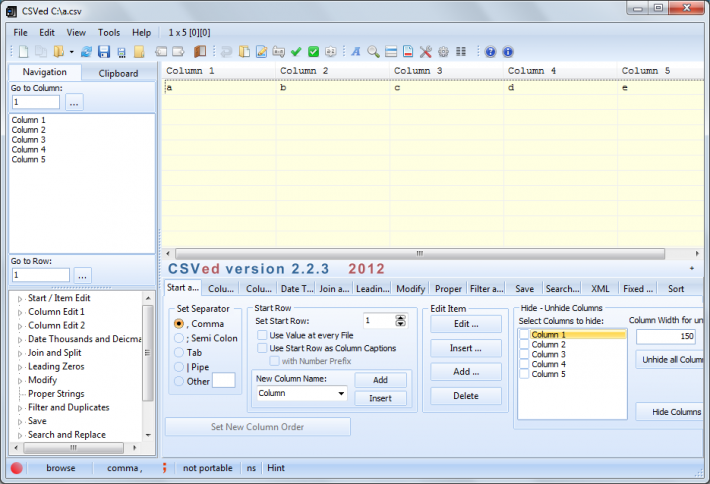Click the navigation tree vertical scrollbar thumb
The height and width of the screenshot is (484, 710).
(148, 353)
